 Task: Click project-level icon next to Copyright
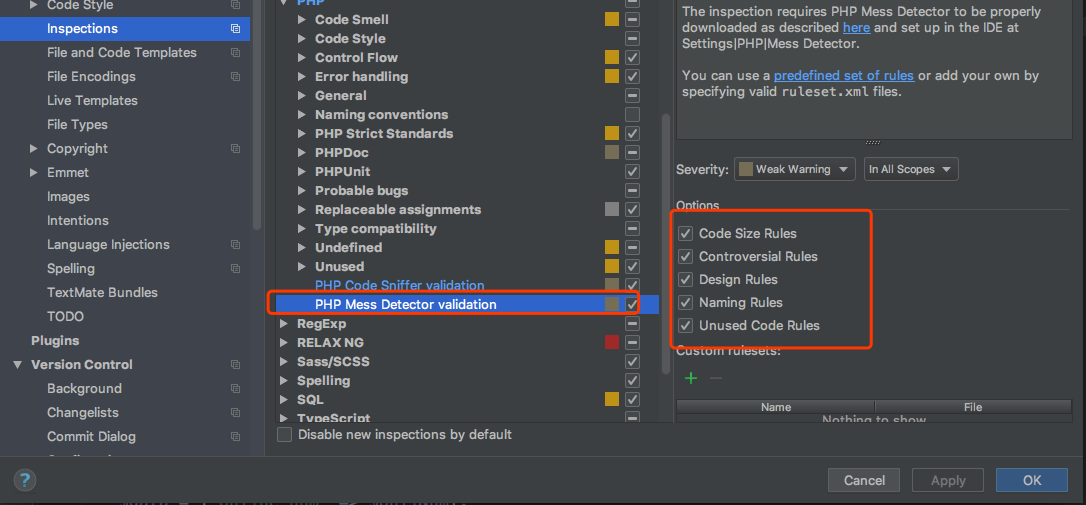pos(235,148)
